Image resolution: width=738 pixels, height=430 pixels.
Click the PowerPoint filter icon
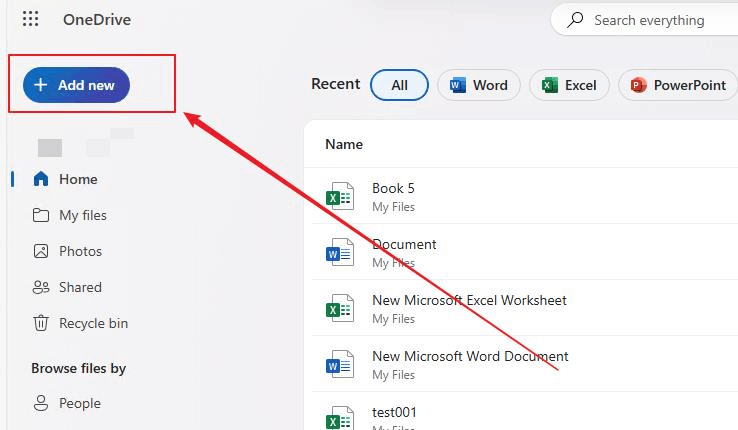tap(638, 85)
